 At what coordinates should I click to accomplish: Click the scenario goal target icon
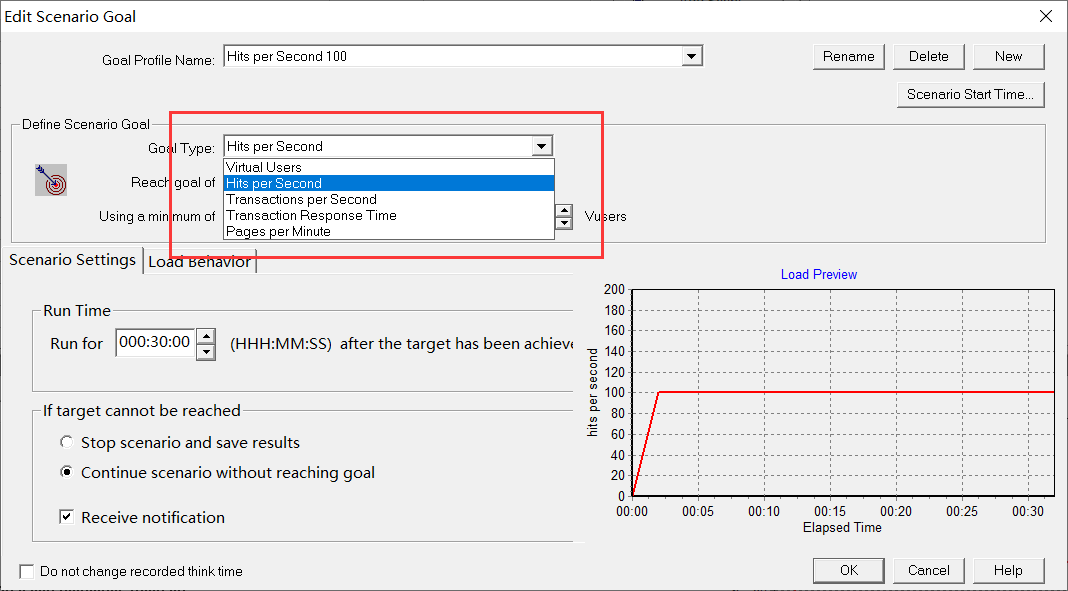click(51, 180)
